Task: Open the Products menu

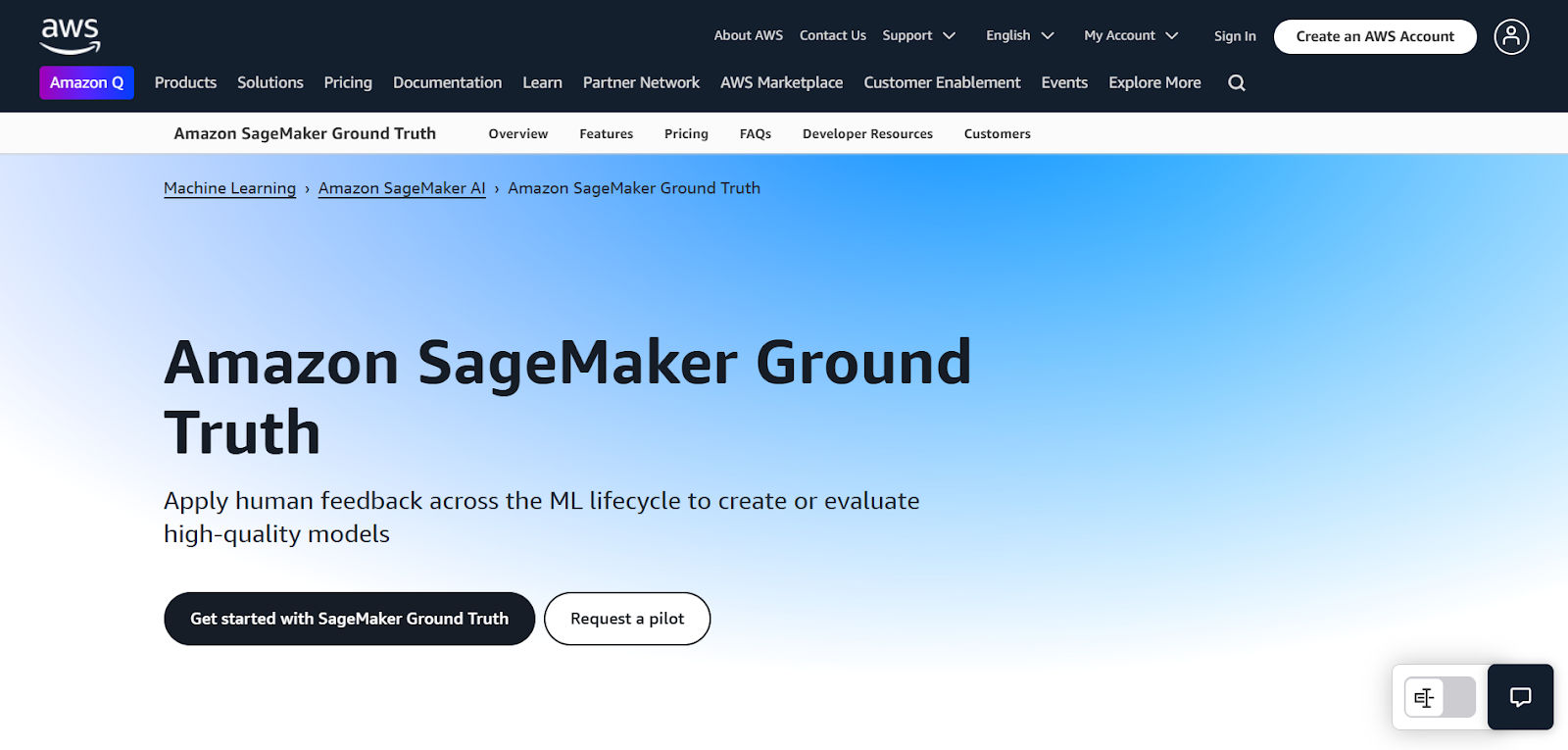Action: [185, 82]
